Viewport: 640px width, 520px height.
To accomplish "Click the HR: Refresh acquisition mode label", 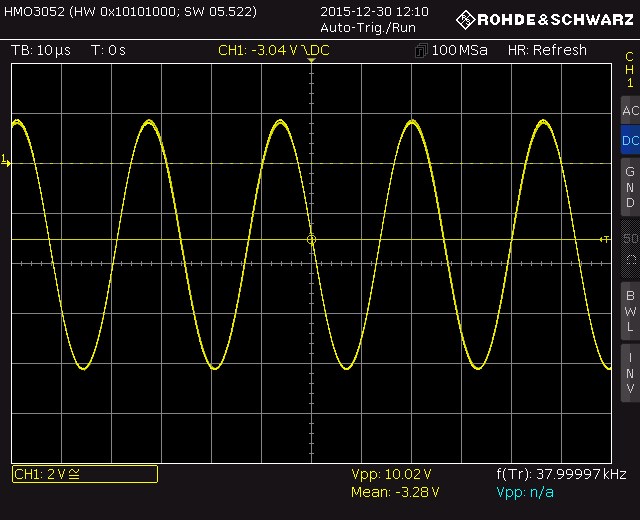I will click(547, 51).
